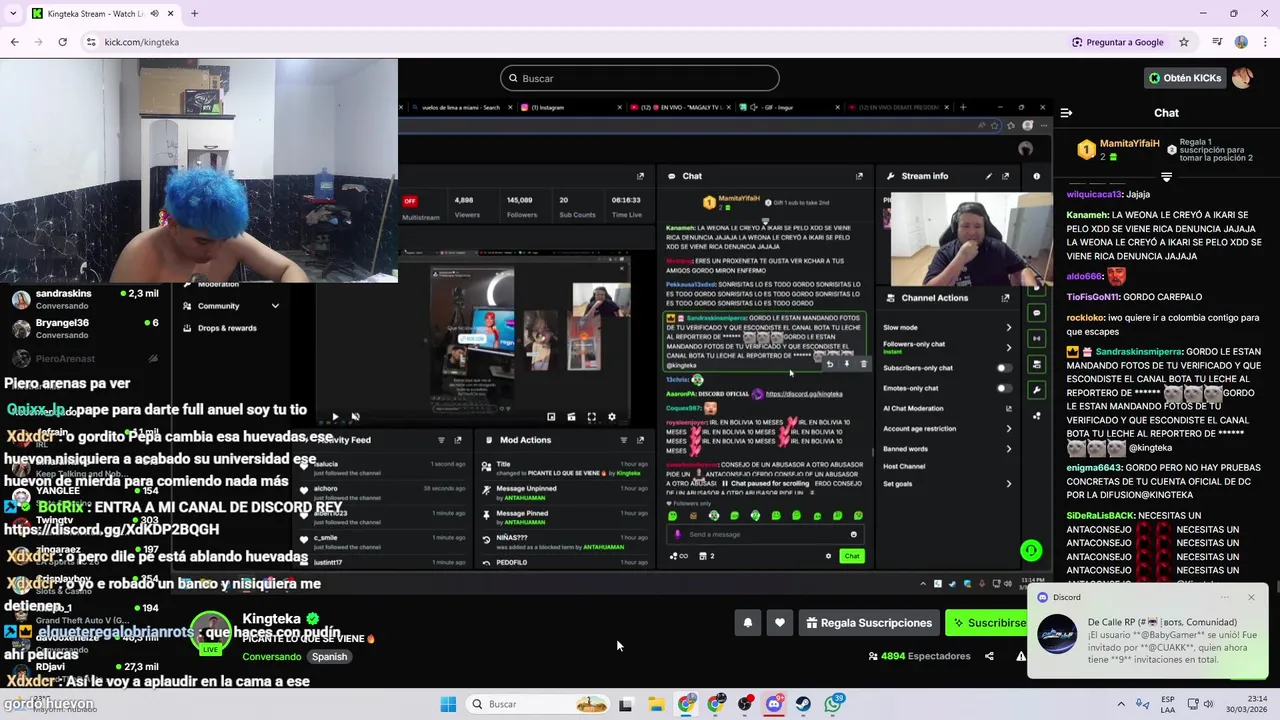
Task: Click the Send a message input
Action: coord(766,534)
